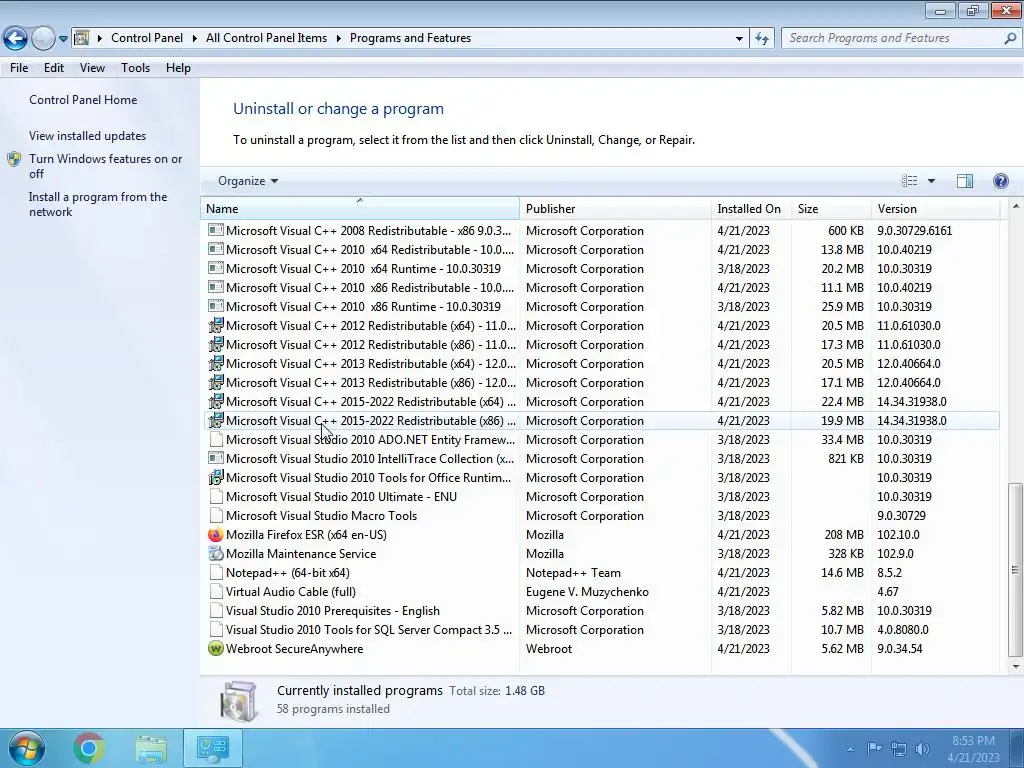Select Microsoft Visual Studio 2010 Ultimate - ENU

(601, 496)
